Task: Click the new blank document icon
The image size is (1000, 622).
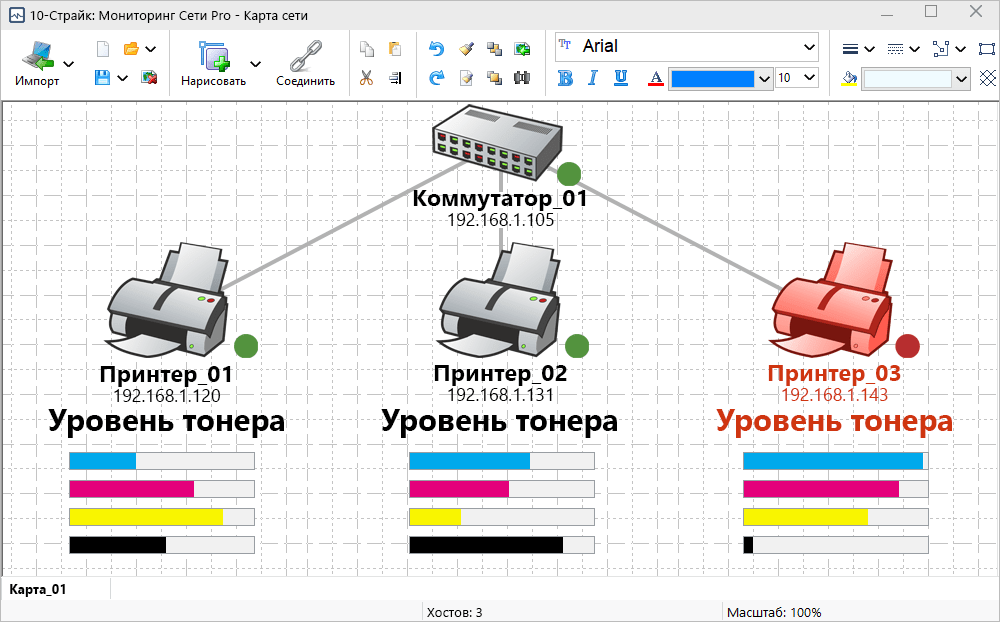Action: [102, 48]
